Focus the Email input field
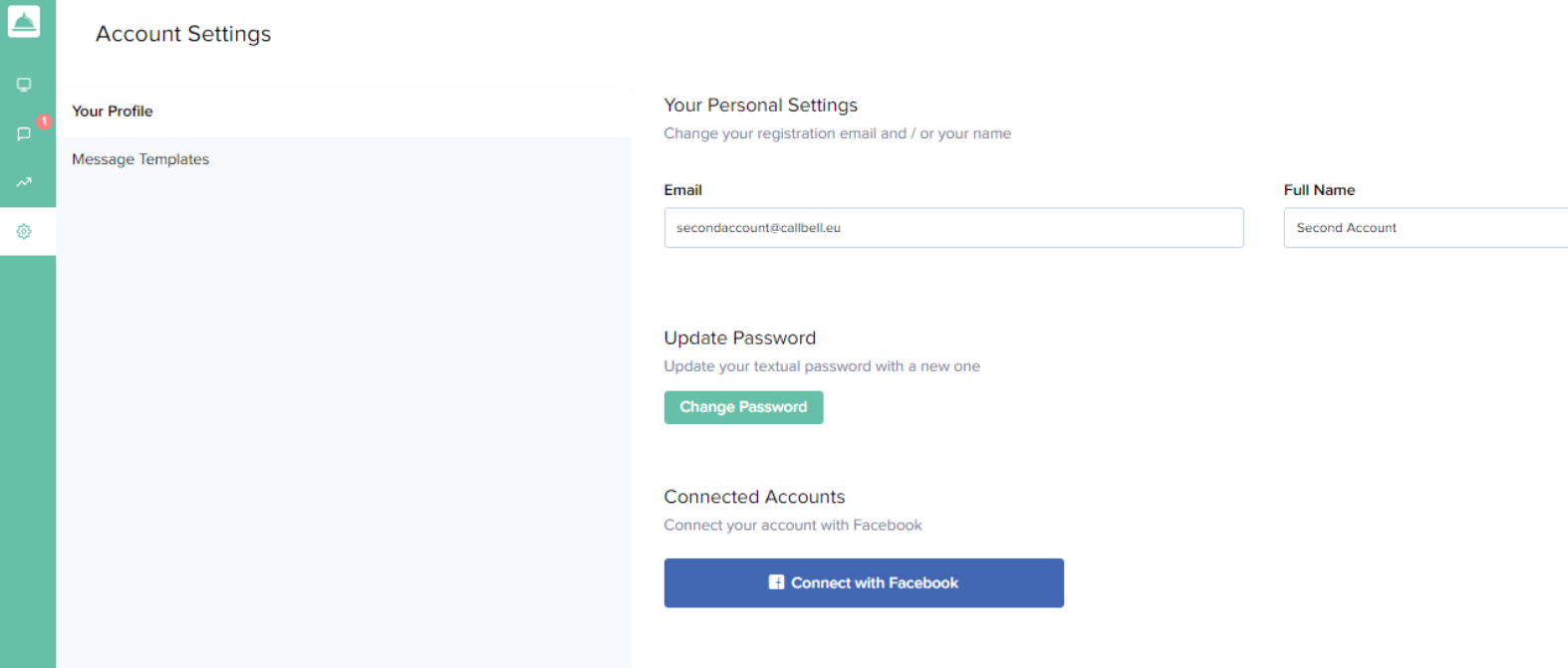This screenshot has height=668, width=1568. (953, 228)
